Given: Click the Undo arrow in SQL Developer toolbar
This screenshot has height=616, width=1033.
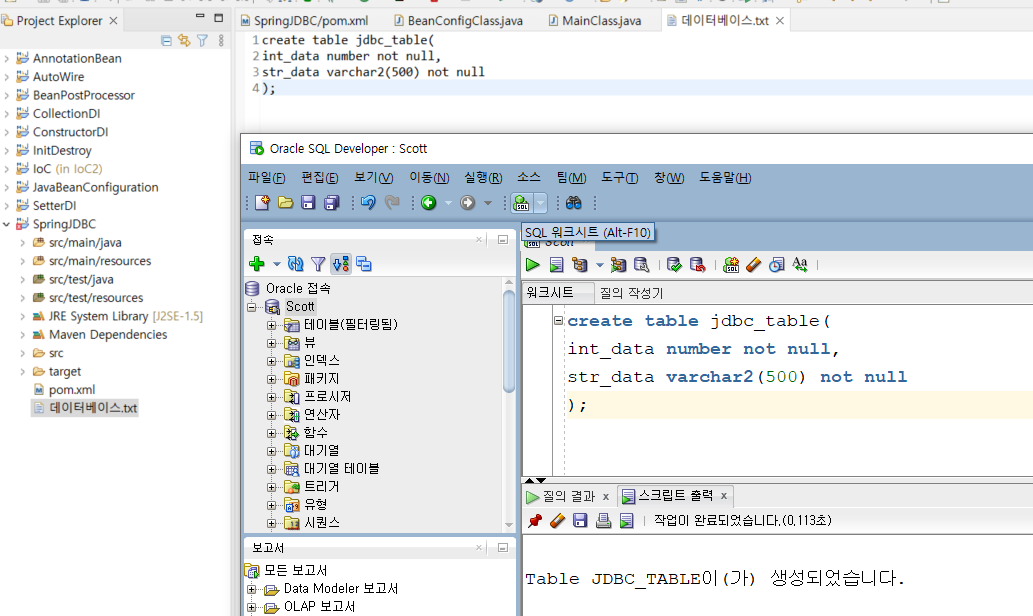Looking at the screenshot, I should click(368, 202).
